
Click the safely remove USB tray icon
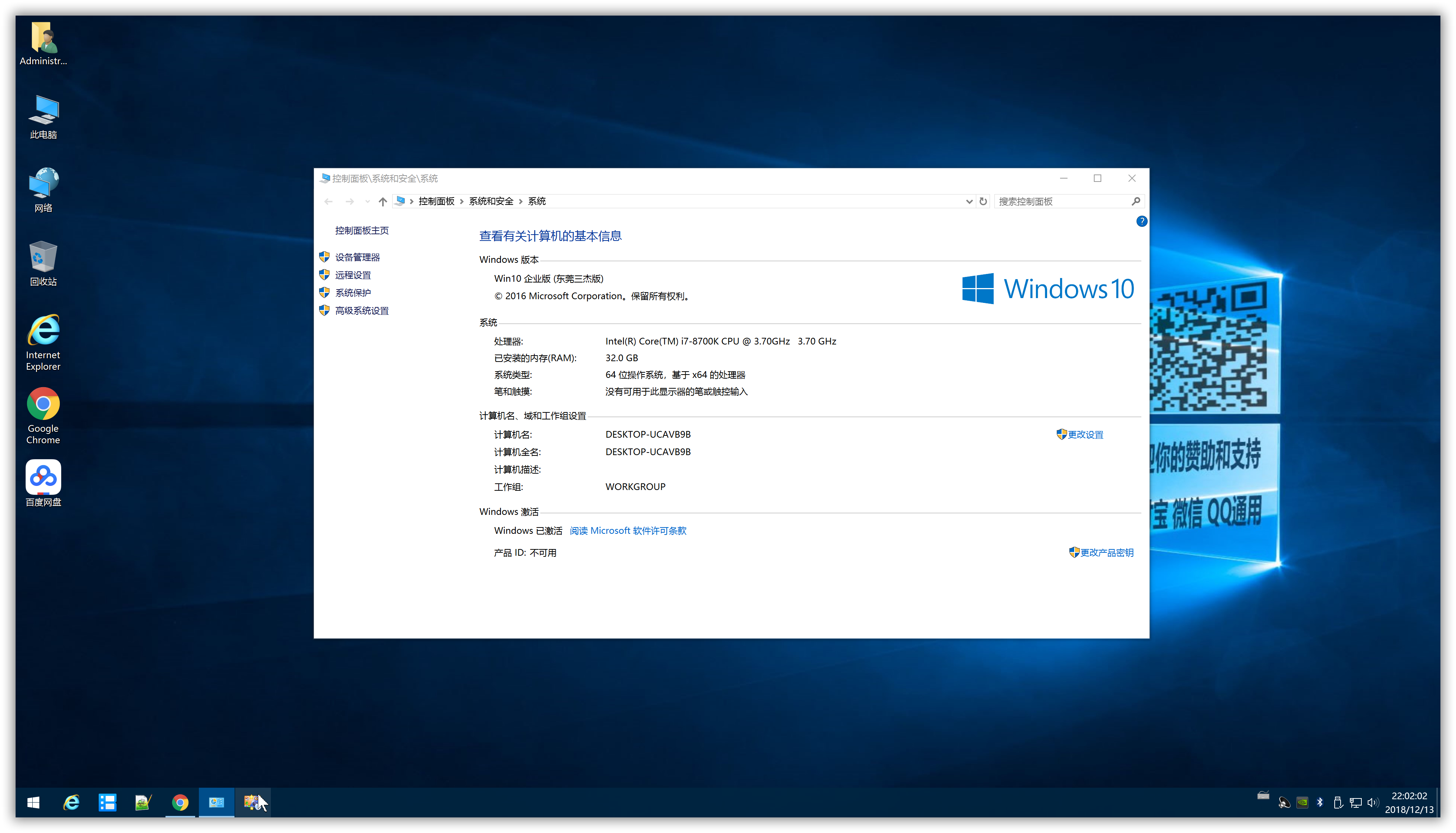1338,802
